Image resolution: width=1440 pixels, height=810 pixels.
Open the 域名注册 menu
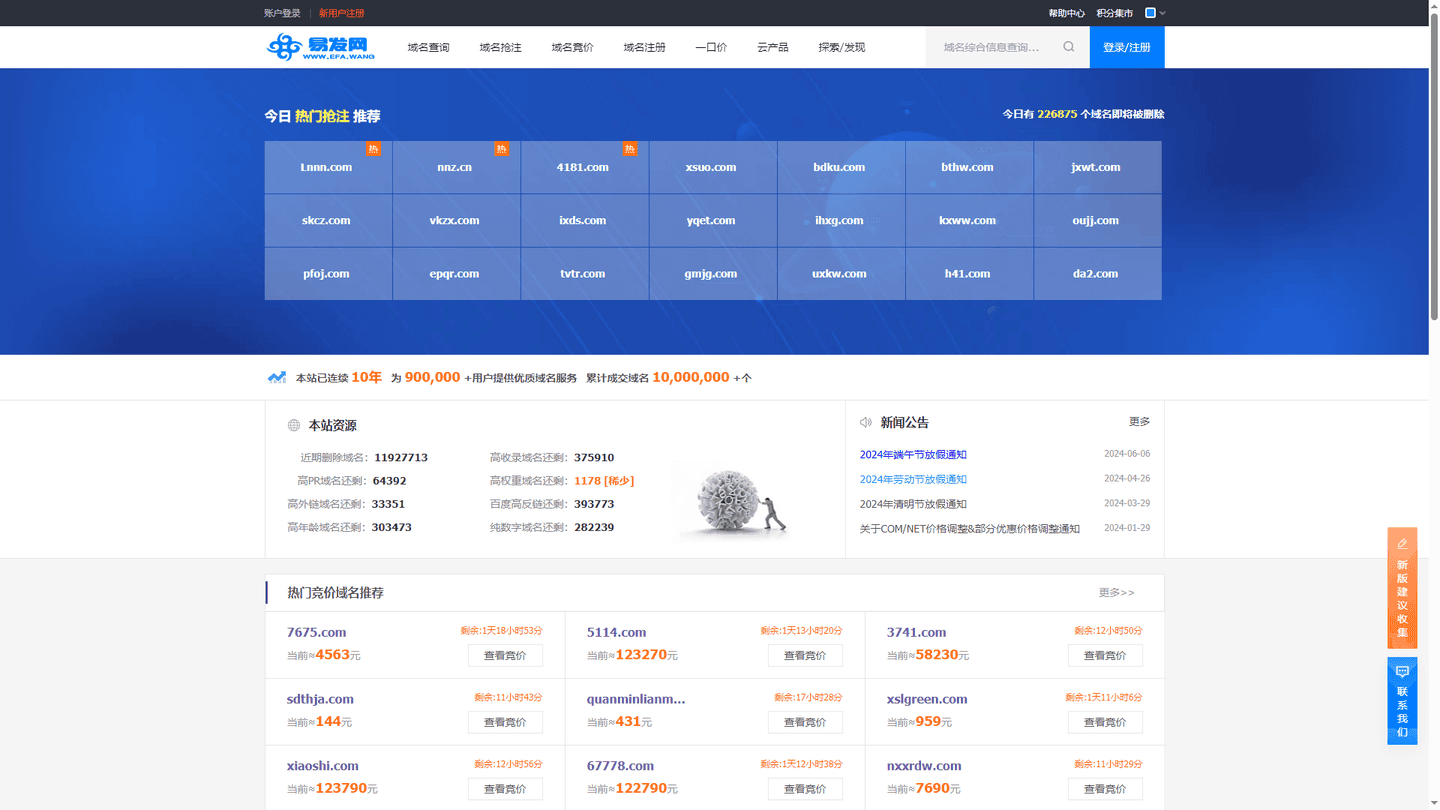[644, 47]
